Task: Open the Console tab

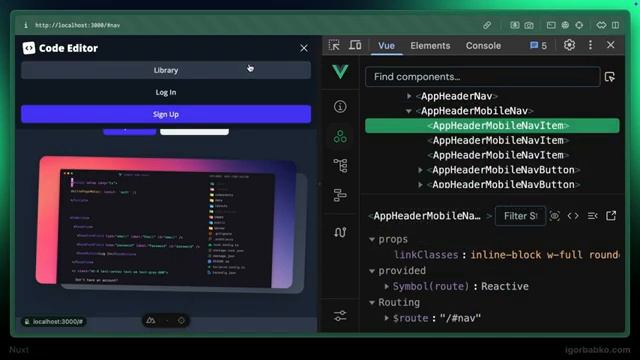Action: coord(483,46)
